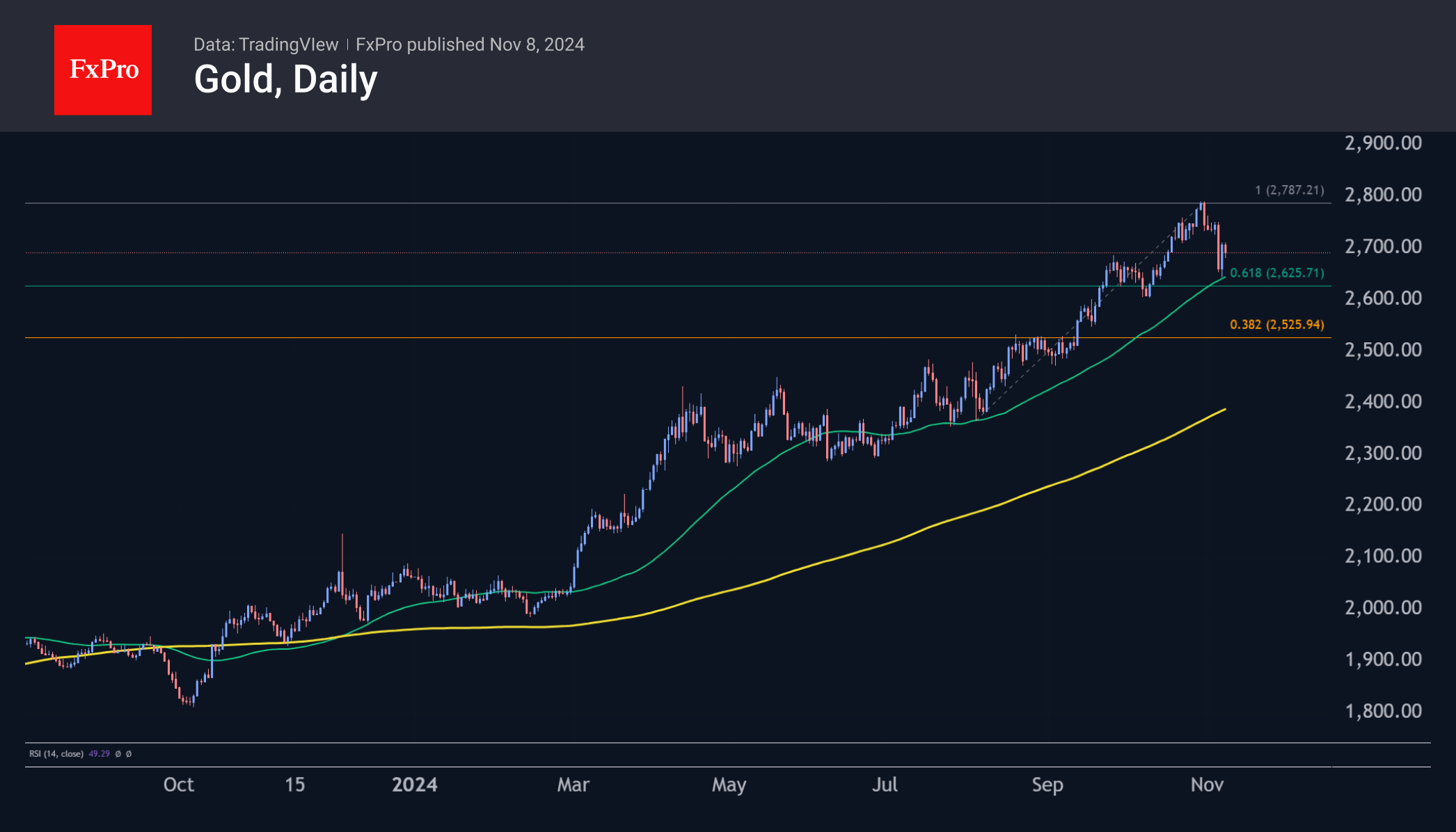
Task: Click the 1,800.00 price axis label
Action: click(x=1383, y=711)
